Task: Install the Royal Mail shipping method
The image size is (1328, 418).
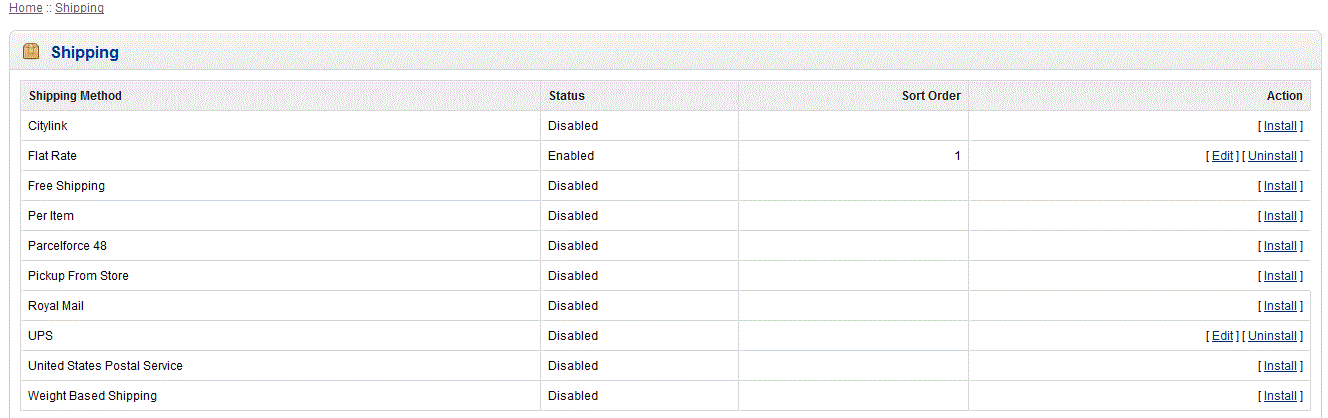Action: (x=1280, y=306)
